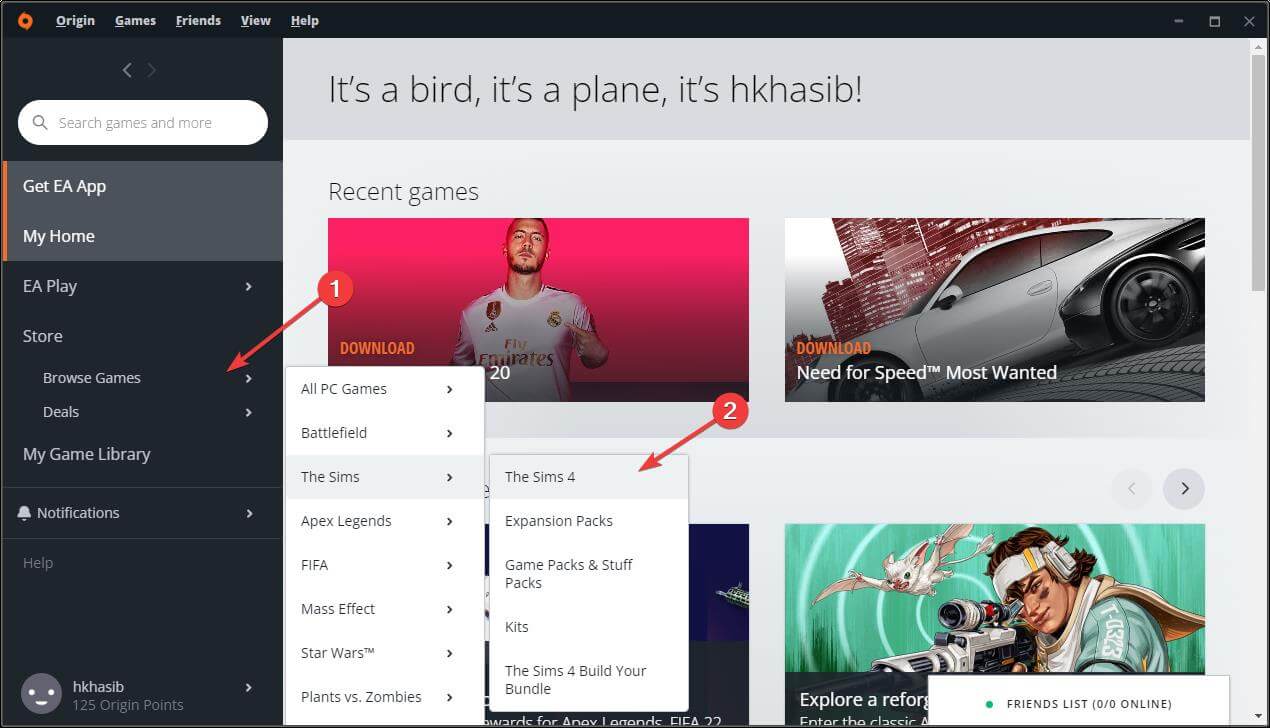Viewport: 1270px width, 728px height.
Task: Expand Deals chevron
Action: (x=249, y=412)
